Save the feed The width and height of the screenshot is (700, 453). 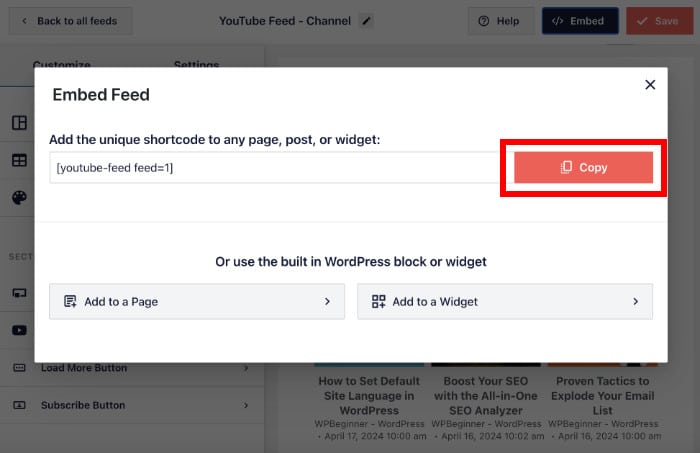659,21
